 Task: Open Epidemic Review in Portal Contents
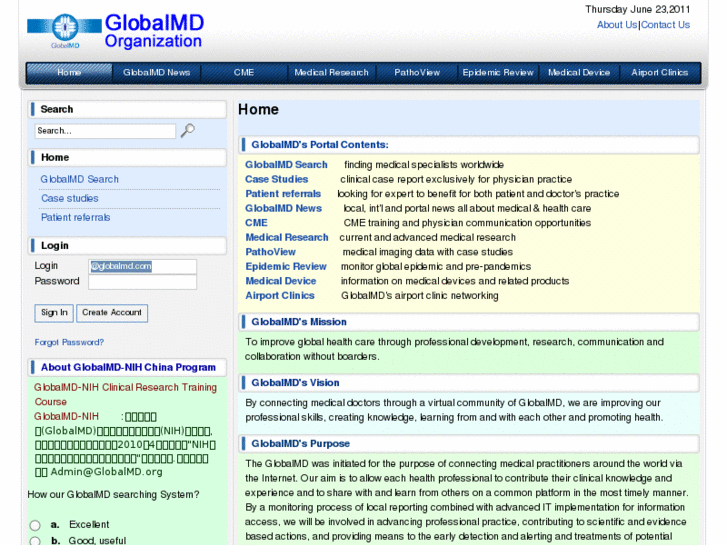pyautogui.click(x=286, y=266)
